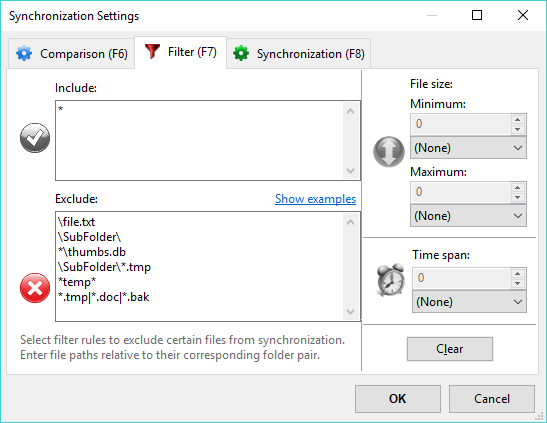Click the Show examples link
Image resolution: width=547 pixels, height=423 pixels.
pyautogui.click(x=315, y=198)
